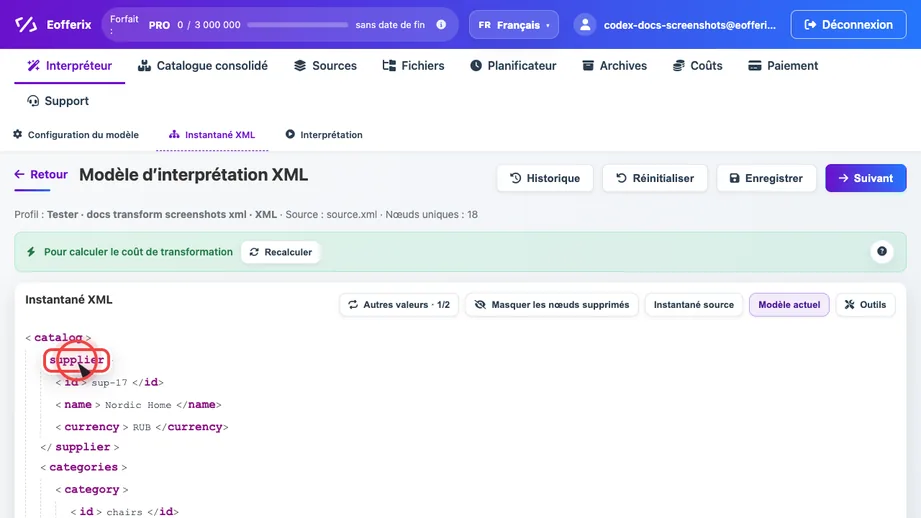921x518 pixels.
Task: Click the sup-17 value
Action: (x=109, y=382)
